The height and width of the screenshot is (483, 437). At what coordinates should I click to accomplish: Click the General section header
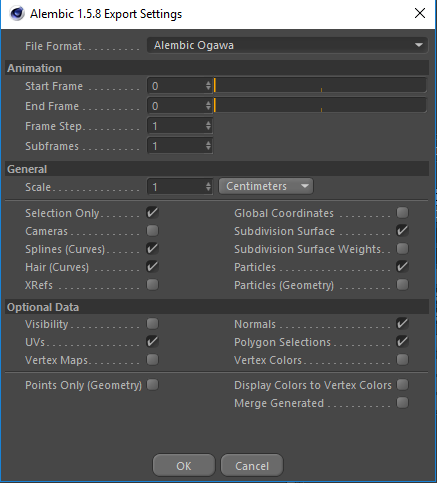coord(217,169)
